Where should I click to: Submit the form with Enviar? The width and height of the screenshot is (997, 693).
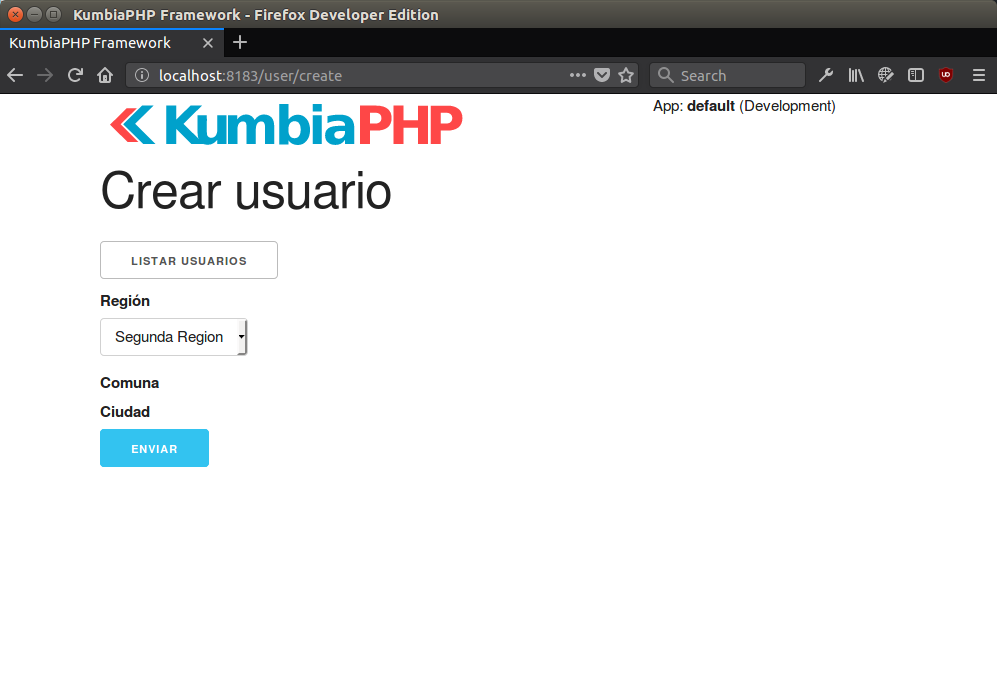155,448
